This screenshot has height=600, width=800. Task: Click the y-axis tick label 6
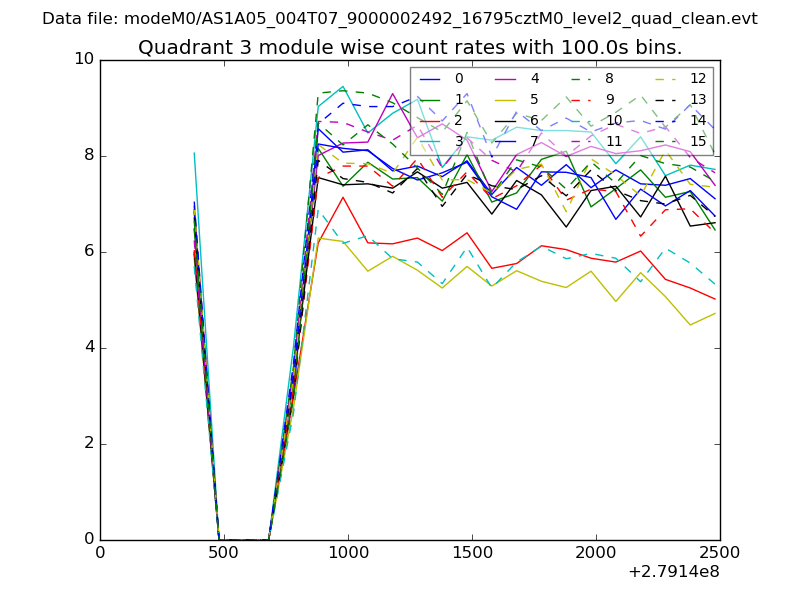(88, 251)
